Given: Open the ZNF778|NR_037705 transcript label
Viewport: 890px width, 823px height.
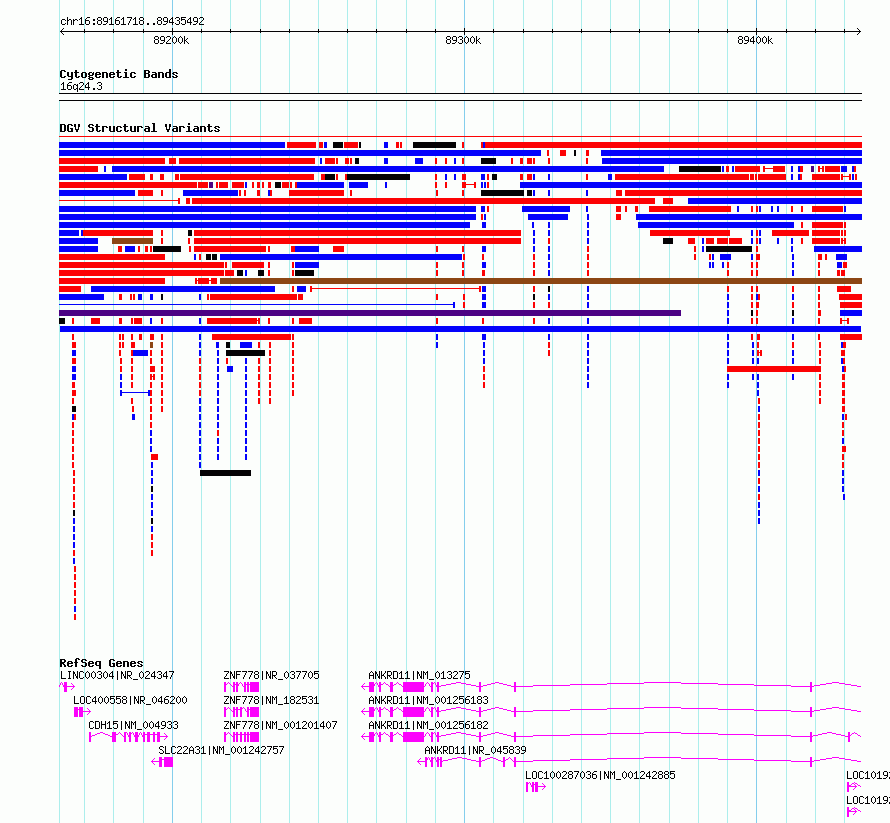Looking at the screenshot, I should (x=271, y=675).
